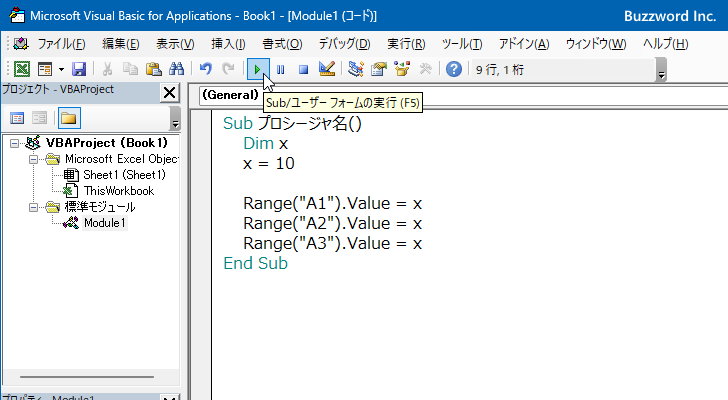Click the Paste clipboard icon
Image resolution: width=728 pixels, height=400 pixels.
point(153,70)
